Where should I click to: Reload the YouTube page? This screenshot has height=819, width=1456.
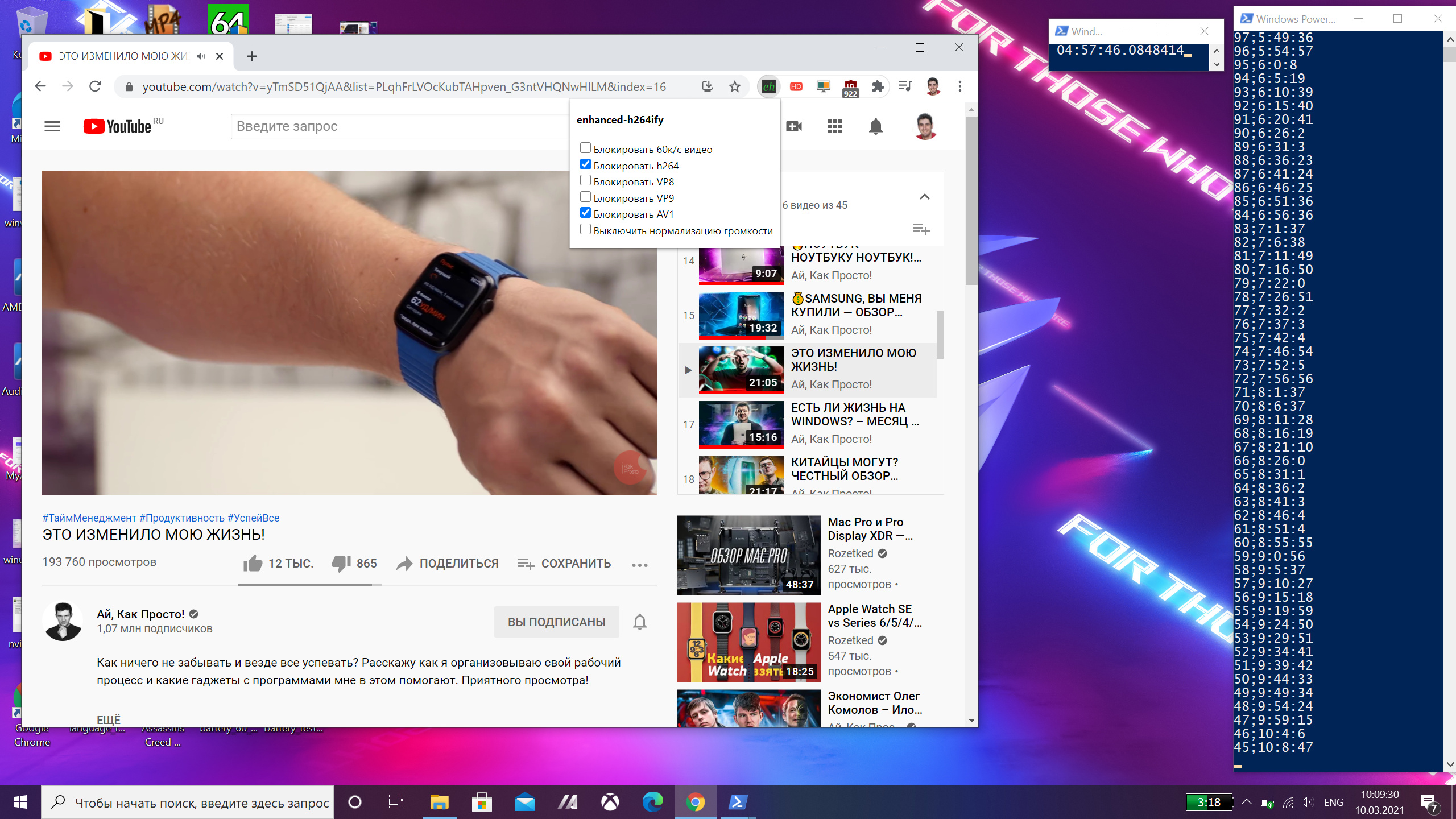tap(95, 86)
